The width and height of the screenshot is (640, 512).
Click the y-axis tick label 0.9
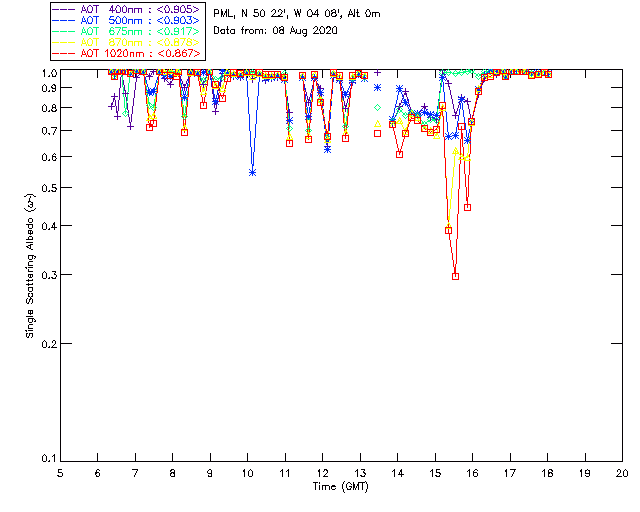point(49,88)
